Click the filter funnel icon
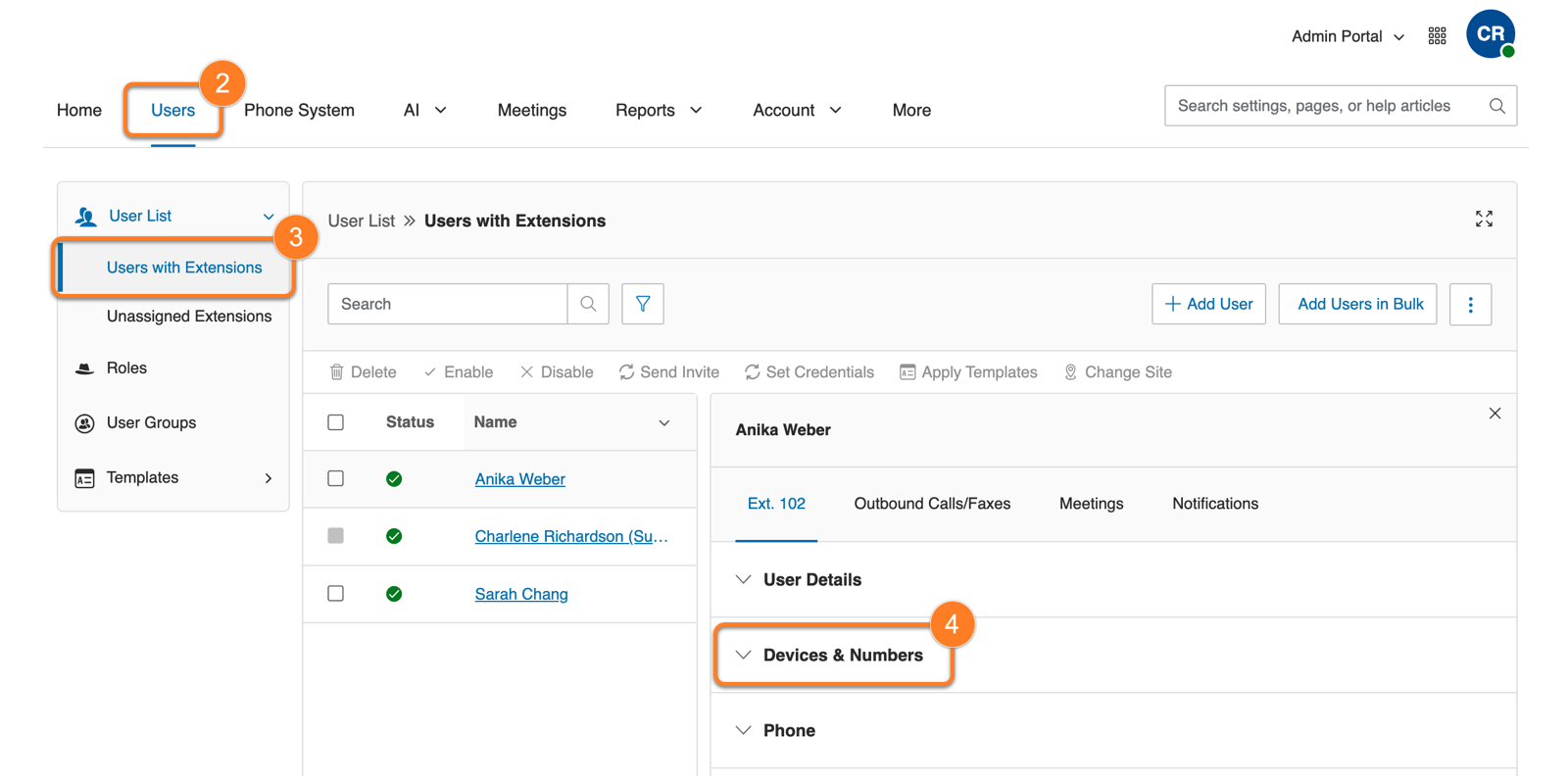This screenshot has width=1568, height=784. [x=643, y=304]
